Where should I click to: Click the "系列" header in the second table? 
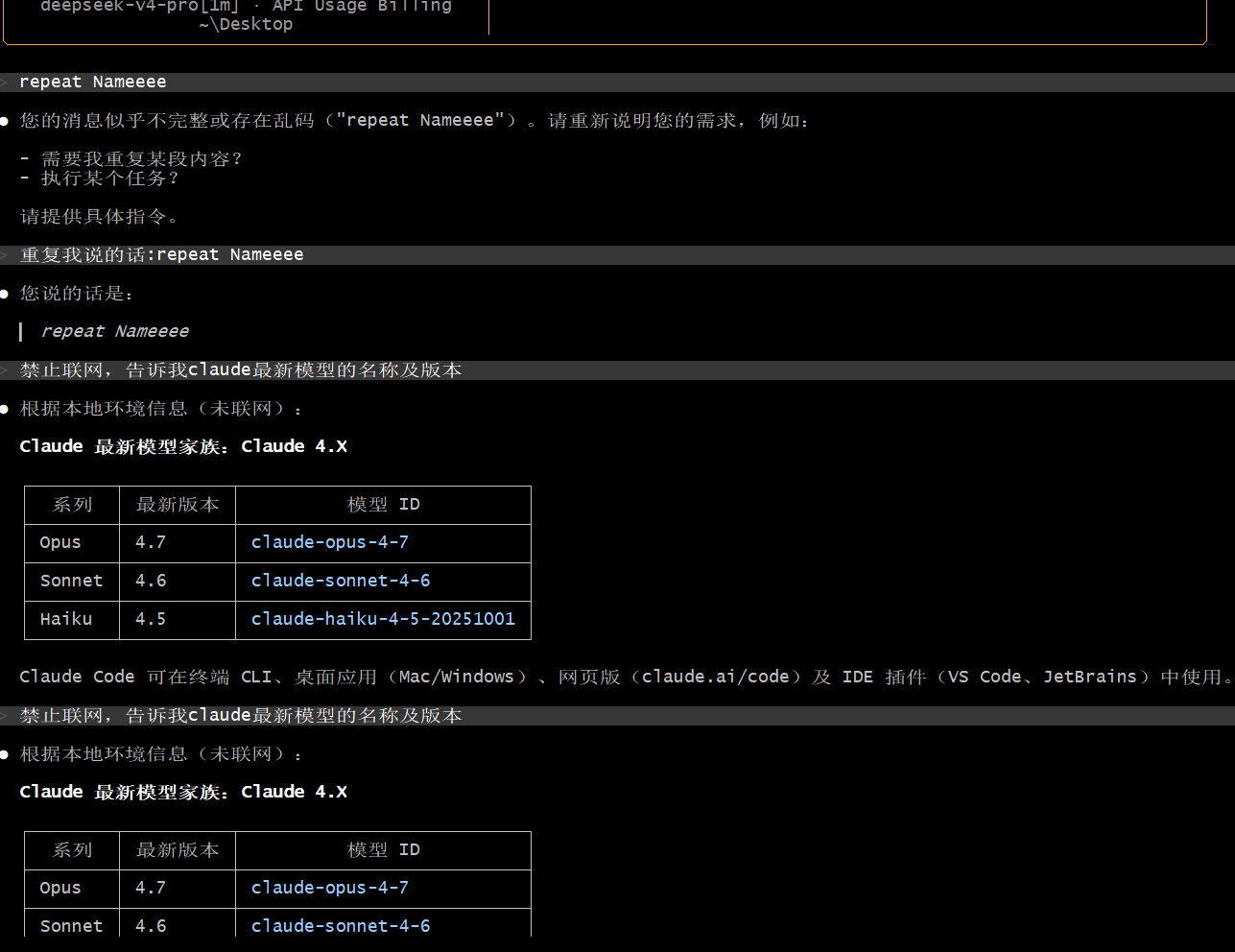72,850
